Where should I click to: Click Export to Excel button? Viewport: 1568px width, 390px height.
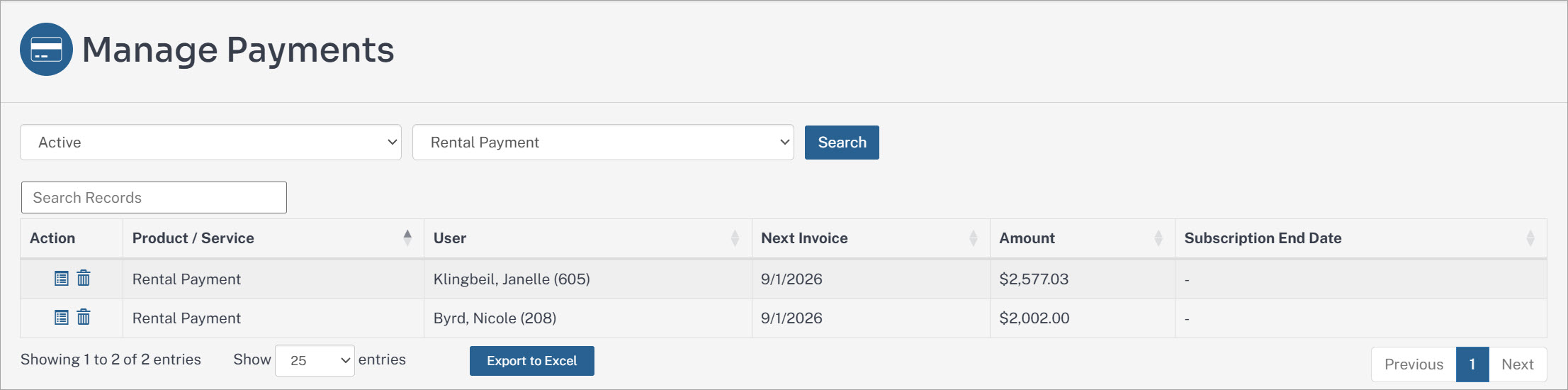click(532, 361)
